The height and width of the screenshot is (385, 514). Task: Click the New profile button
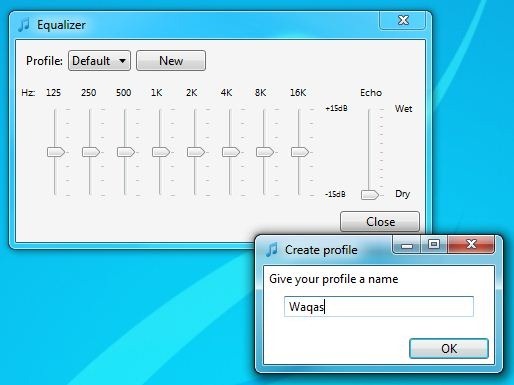[171, 61]
